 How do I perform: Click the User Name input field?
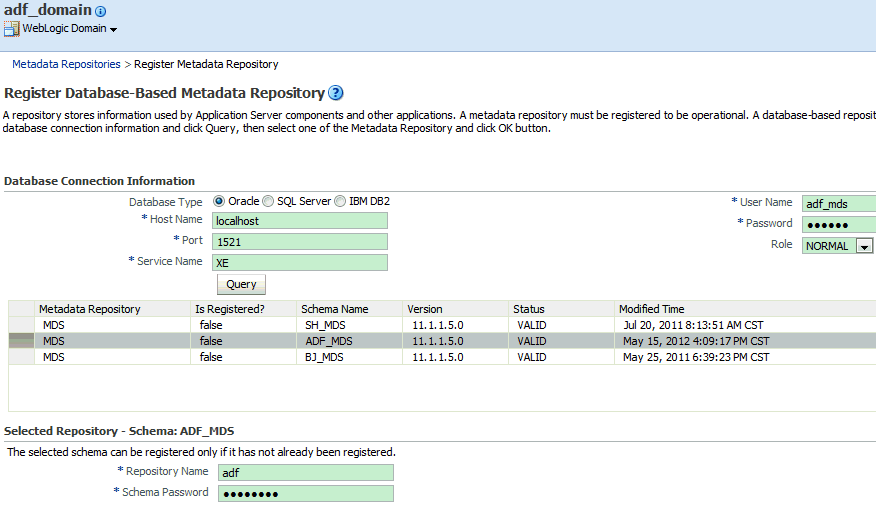tap(838, 204)
